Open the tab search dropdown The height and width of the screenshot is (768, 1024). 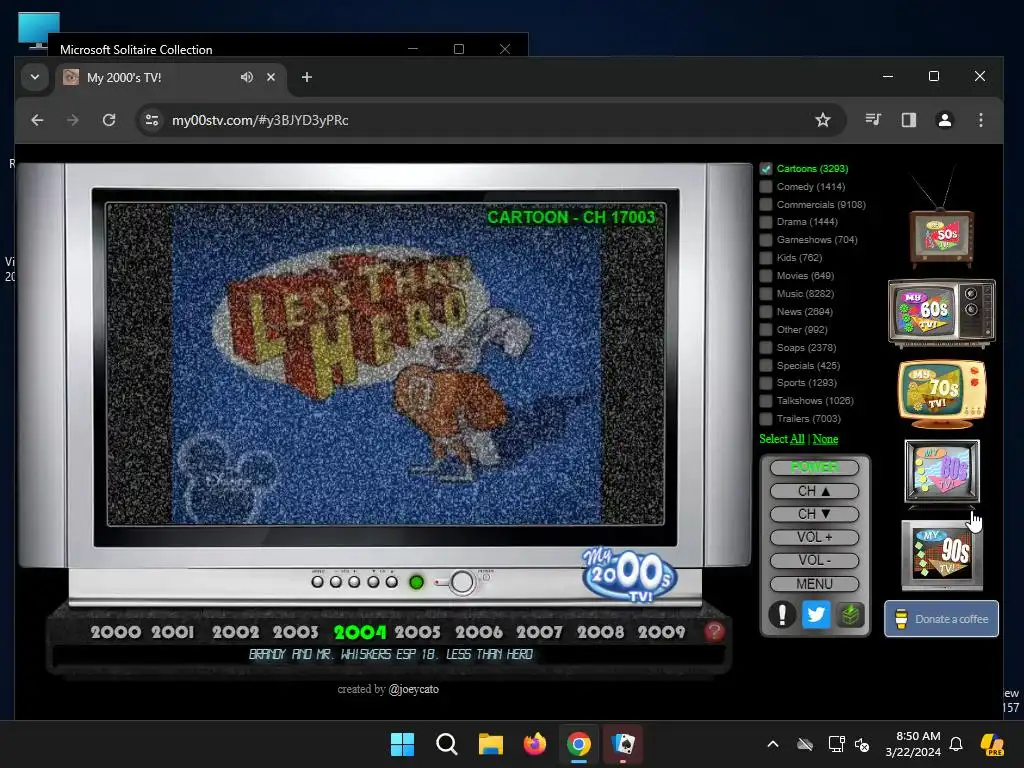coord(35,77)
